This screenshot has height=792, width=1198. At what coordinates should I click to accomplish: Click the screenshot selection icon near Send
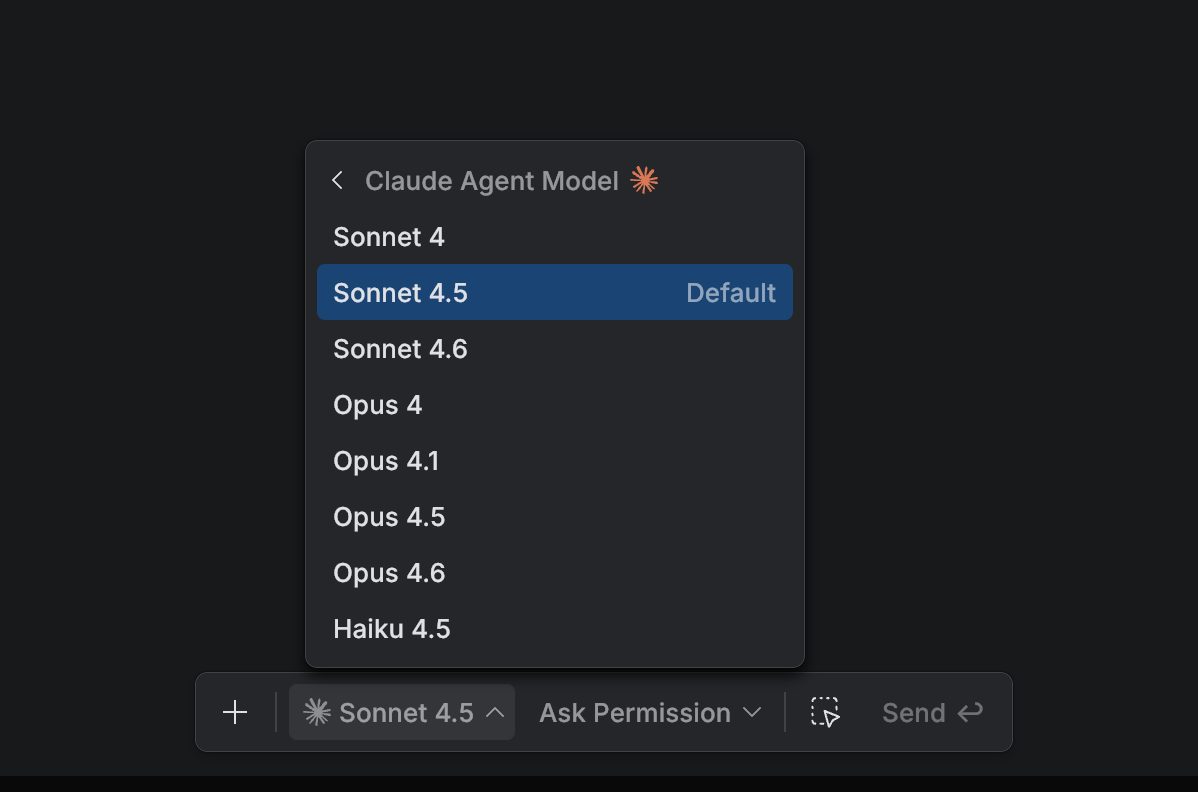pyautogui.click(x=824, y=712)
